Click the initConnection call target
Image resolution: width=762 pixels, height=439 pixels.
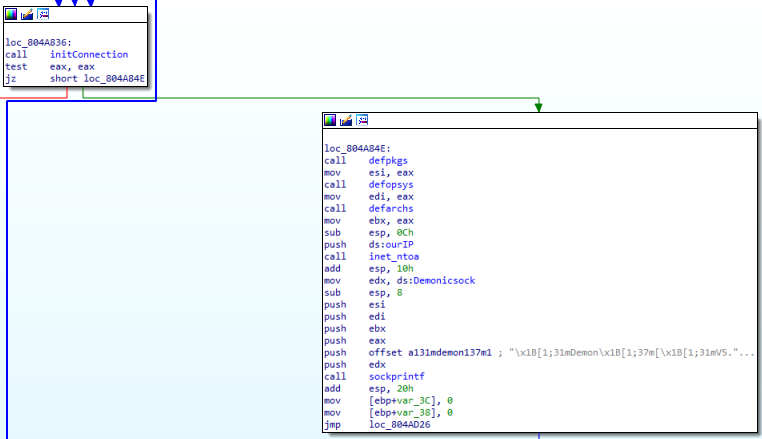coord(89,54)
